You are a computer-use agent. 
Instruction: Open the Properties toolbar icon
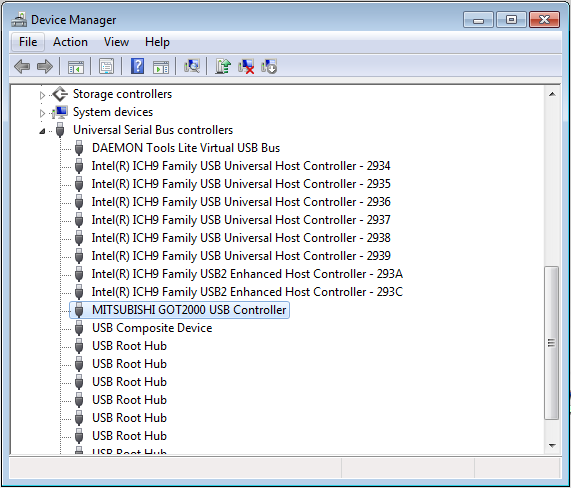point(106,67)
